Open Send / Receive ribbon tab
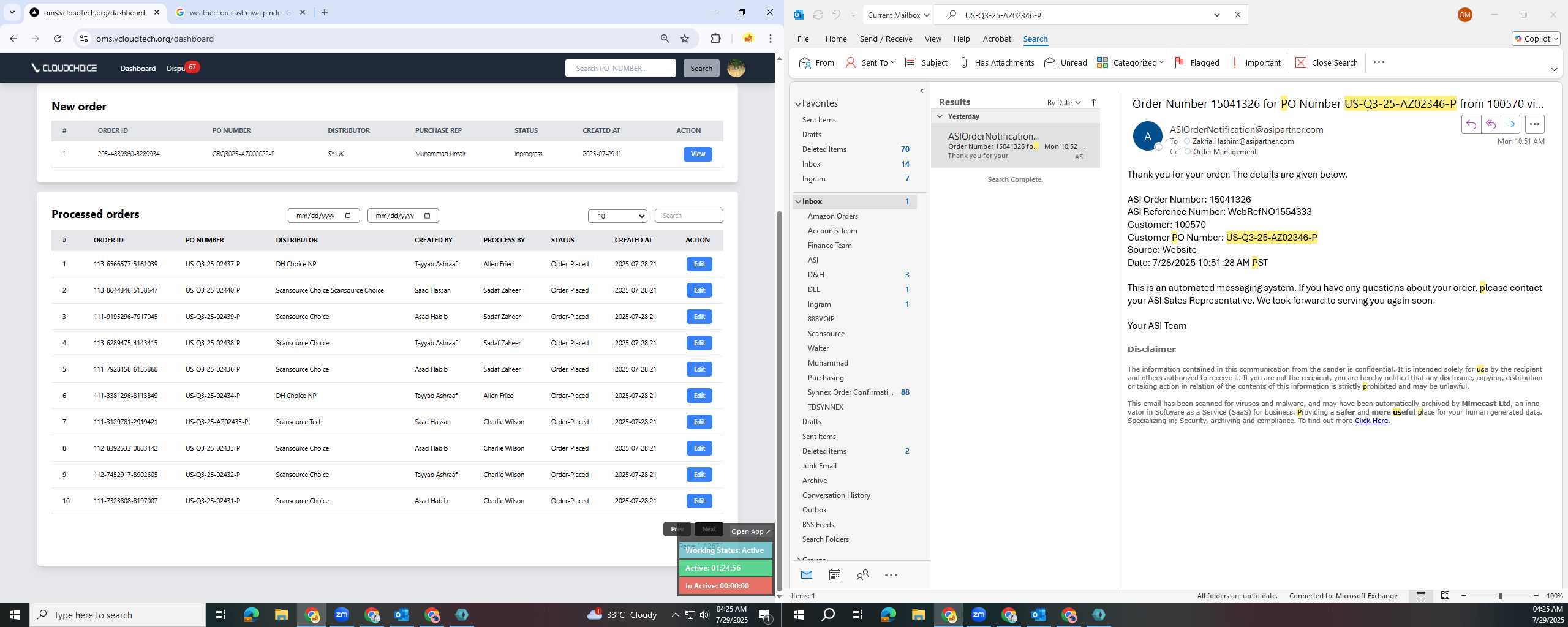The width and height of the screenshot is (1568, 627). pos(886,39)
